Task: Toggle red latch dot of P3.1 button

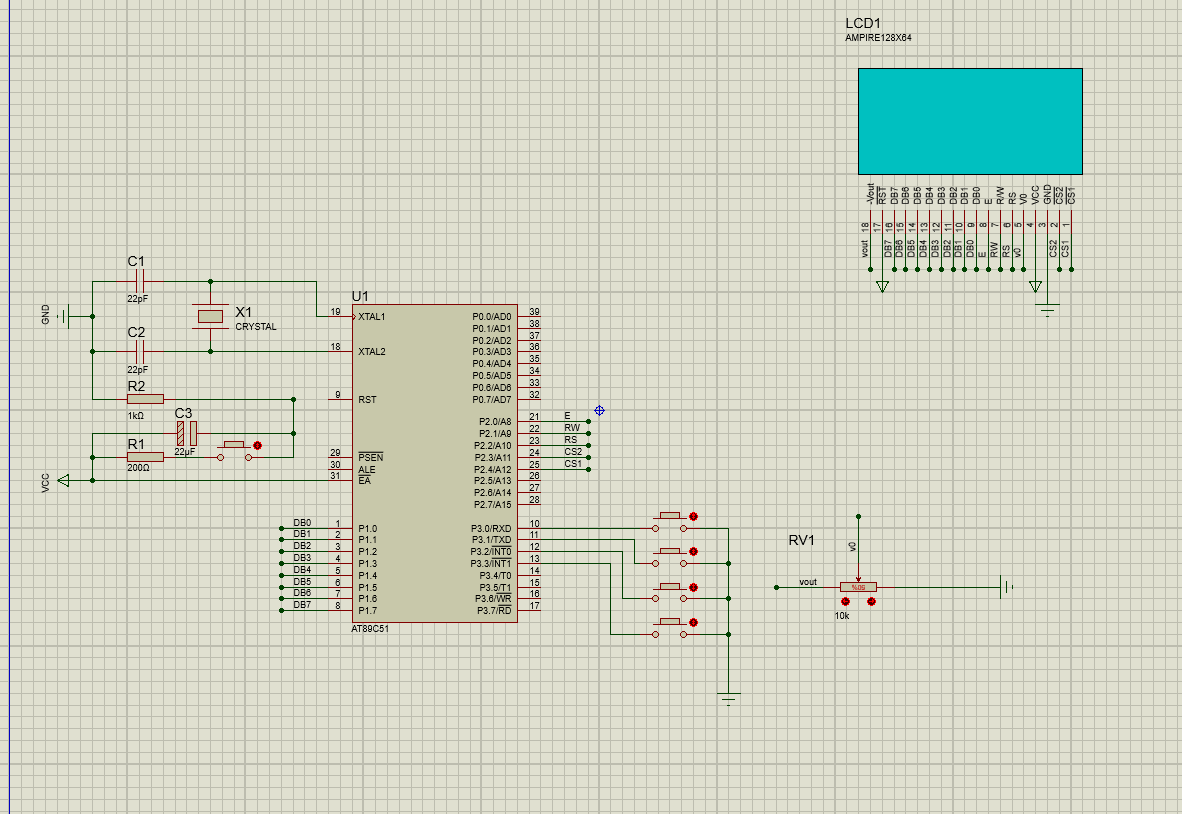Action: (x=694, y=552)
